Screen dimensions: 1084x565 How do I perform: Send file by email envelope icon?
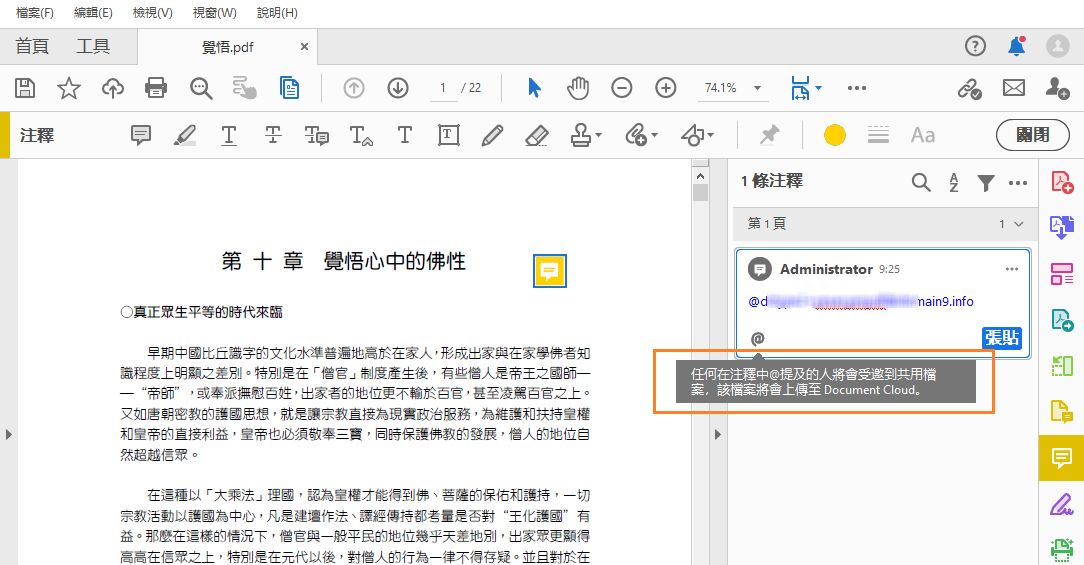[x=1013, y=88]
